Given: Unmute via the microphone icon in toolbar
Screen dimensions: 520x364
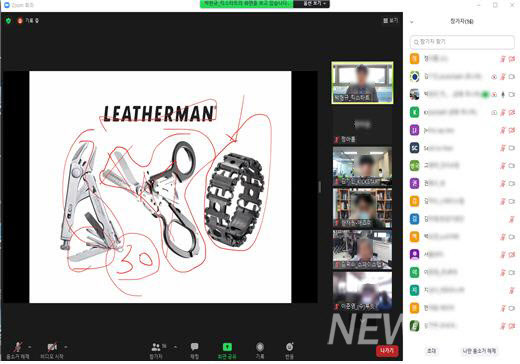Looking at the screenshot, I should (18, 347).
